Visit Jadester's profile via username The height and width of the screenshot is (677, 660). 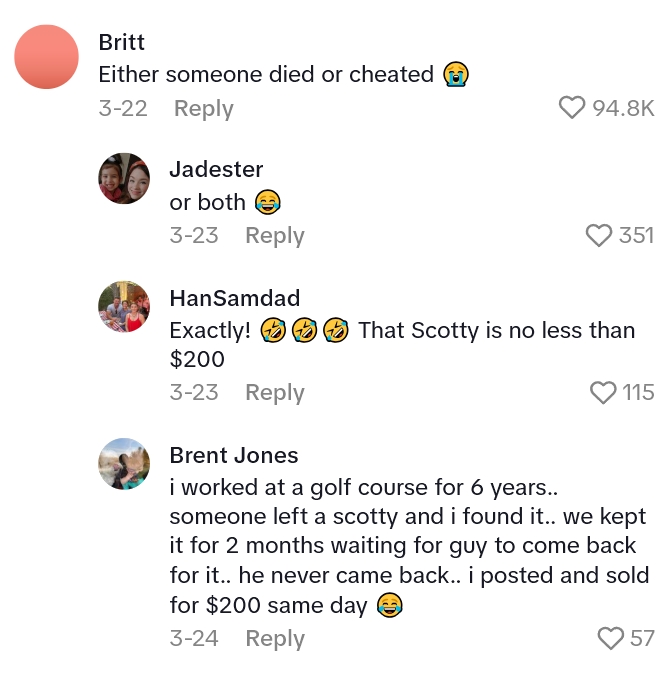(x=214, y=169)
